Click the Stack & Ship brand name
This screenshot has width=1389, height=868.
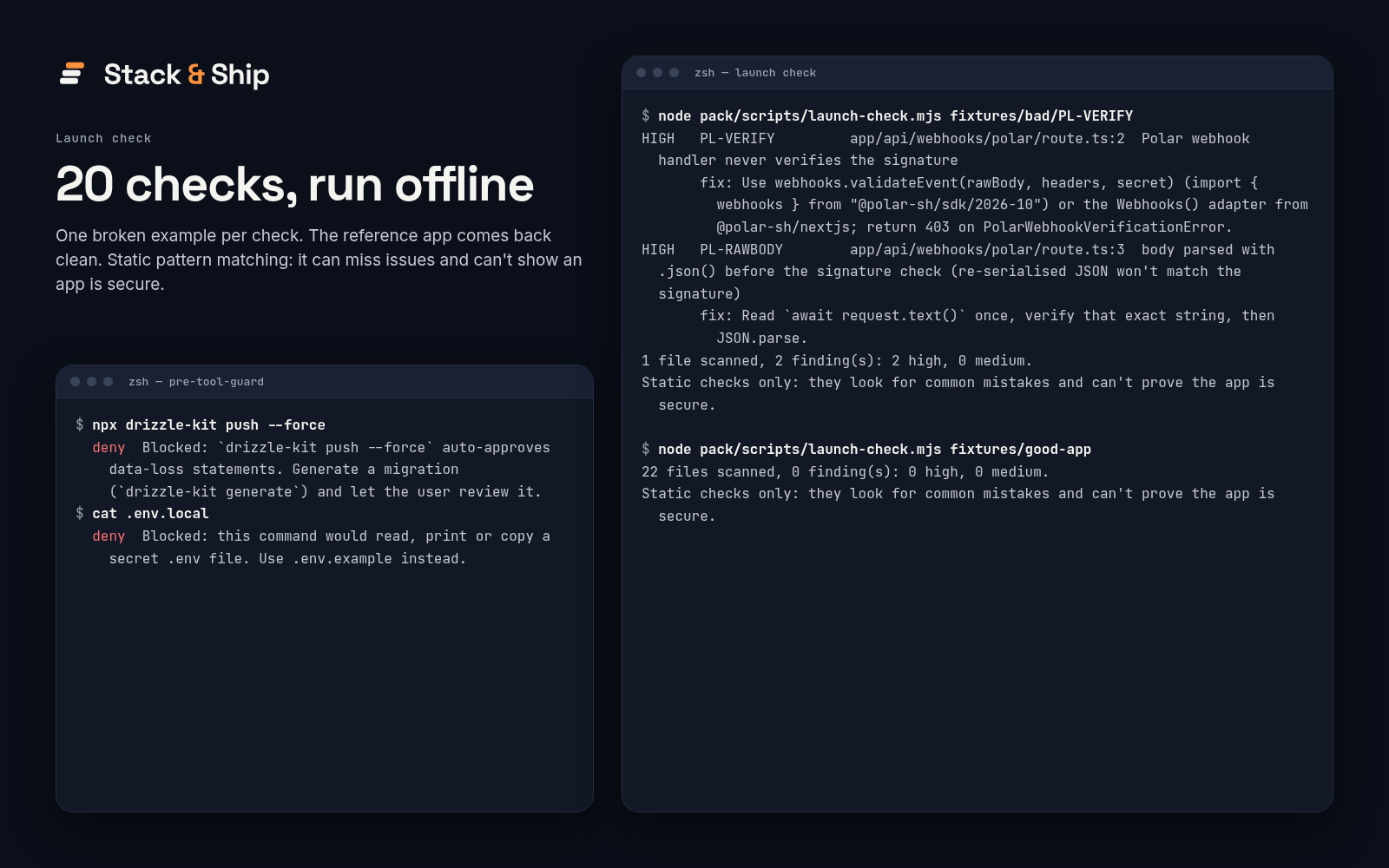pyautogui.click(x=187, y=75)
